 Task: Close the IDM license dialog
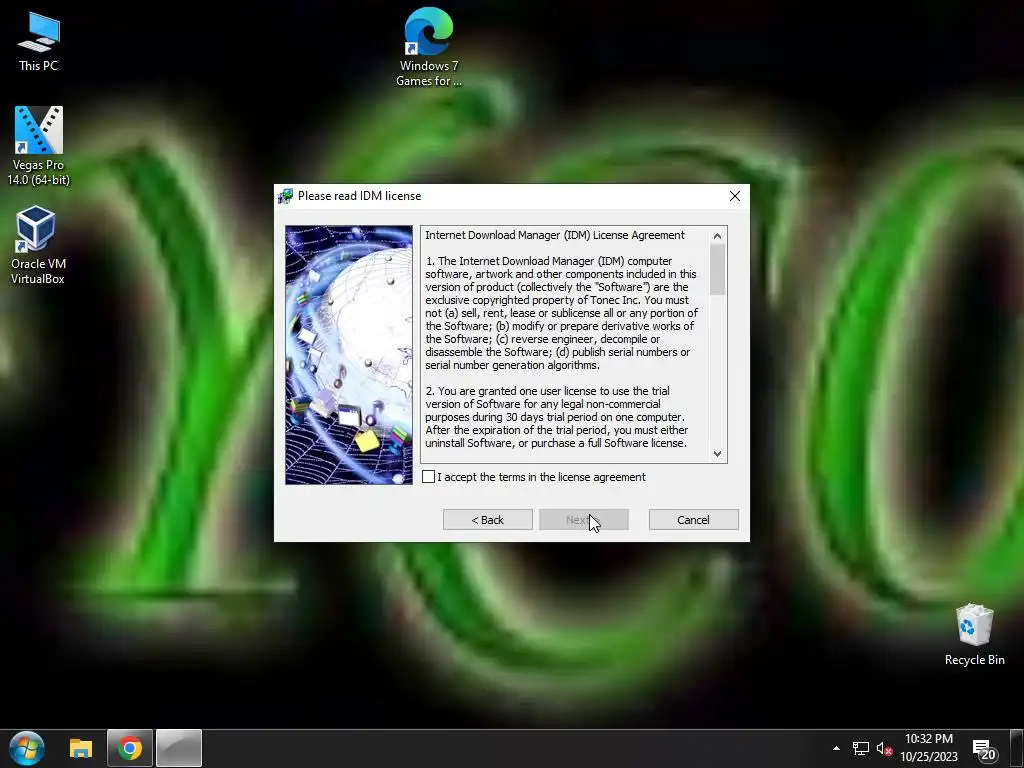[735, 196]
